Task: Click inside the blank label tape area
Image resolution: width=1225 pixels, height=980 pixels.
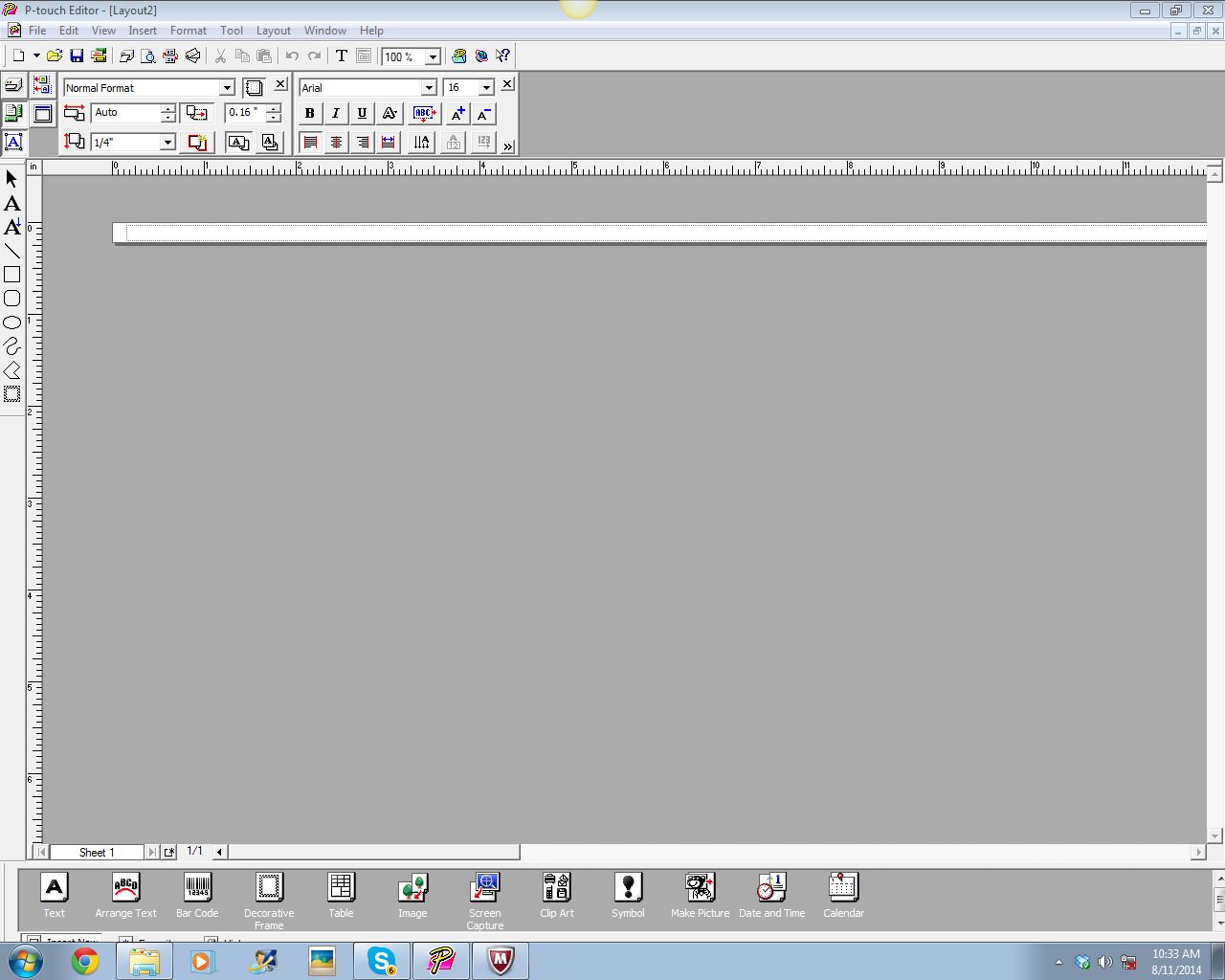Action: click(660, 233)
